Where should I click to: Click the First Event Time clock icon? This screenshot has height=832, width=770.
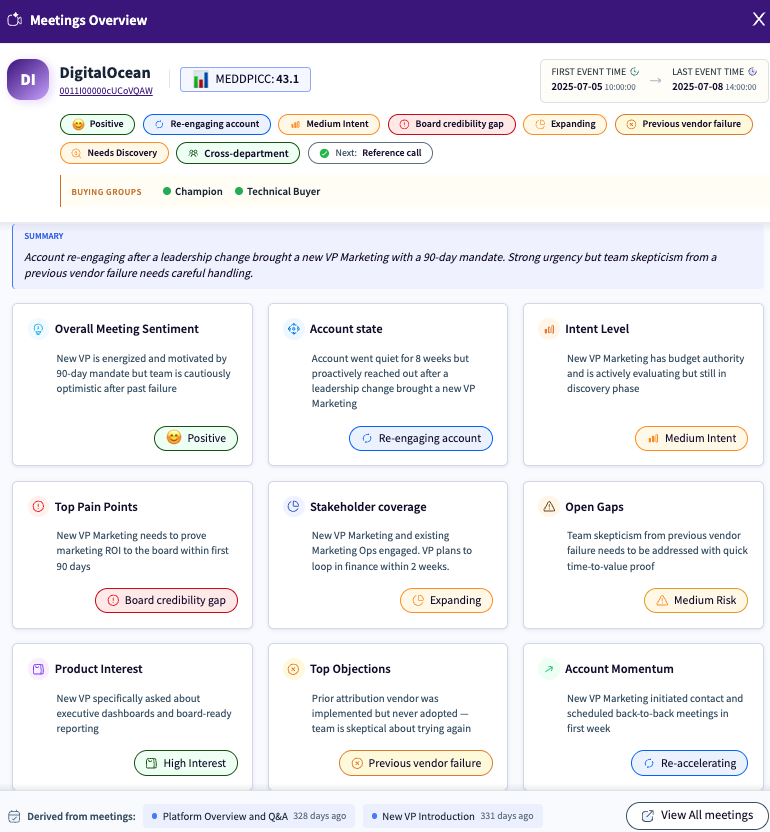(634, 72)
